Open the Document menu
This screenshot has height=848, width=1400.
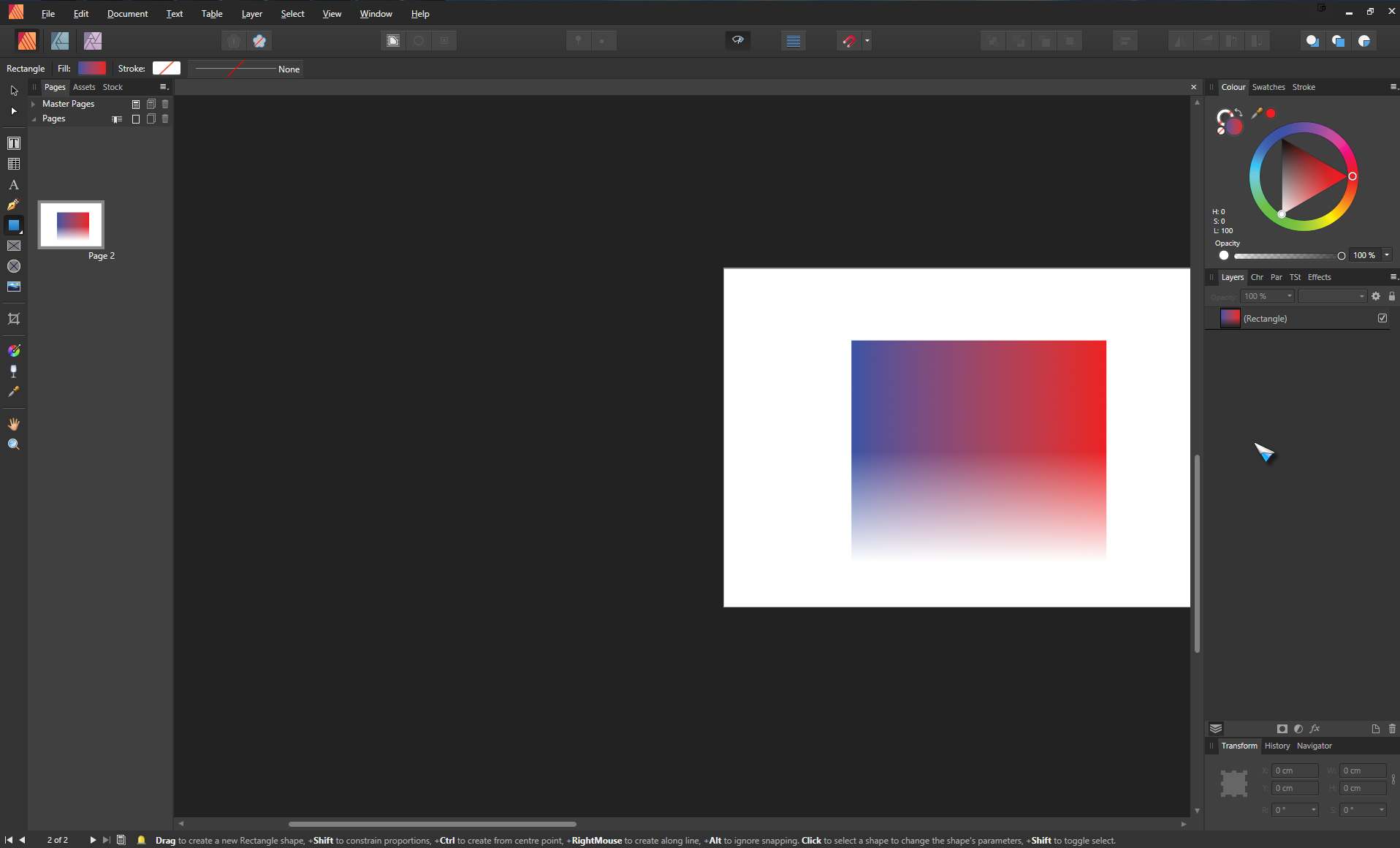click(127, 13)
